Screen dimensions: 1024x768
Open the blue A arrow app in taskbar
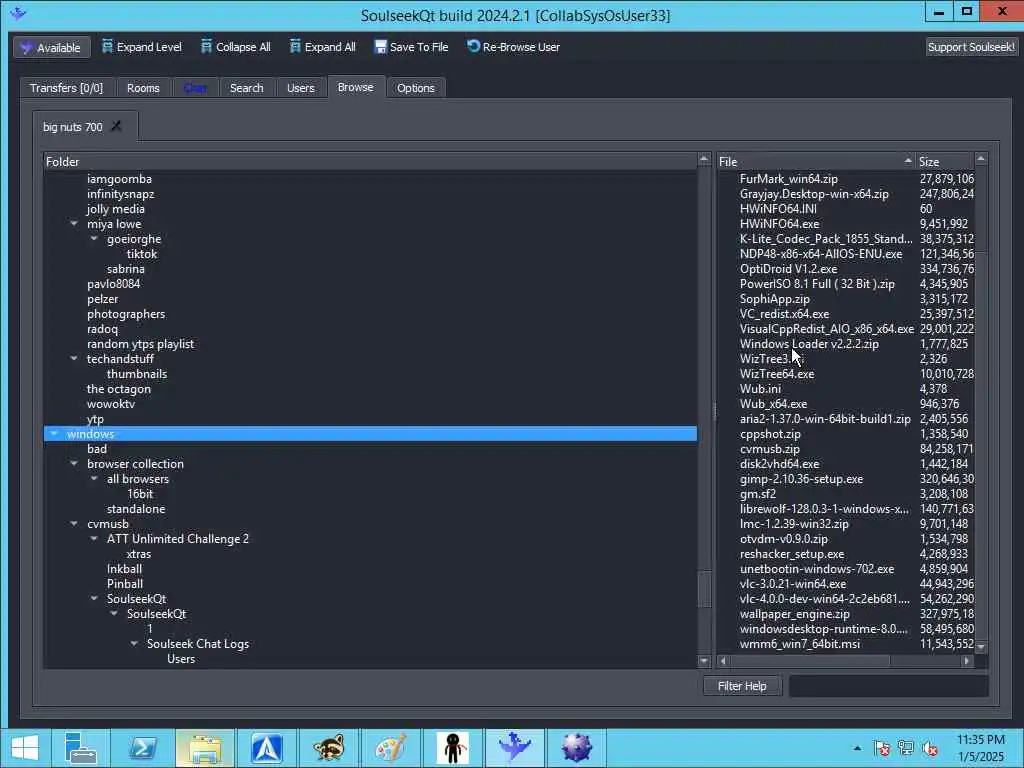click(x=267, y=748)
